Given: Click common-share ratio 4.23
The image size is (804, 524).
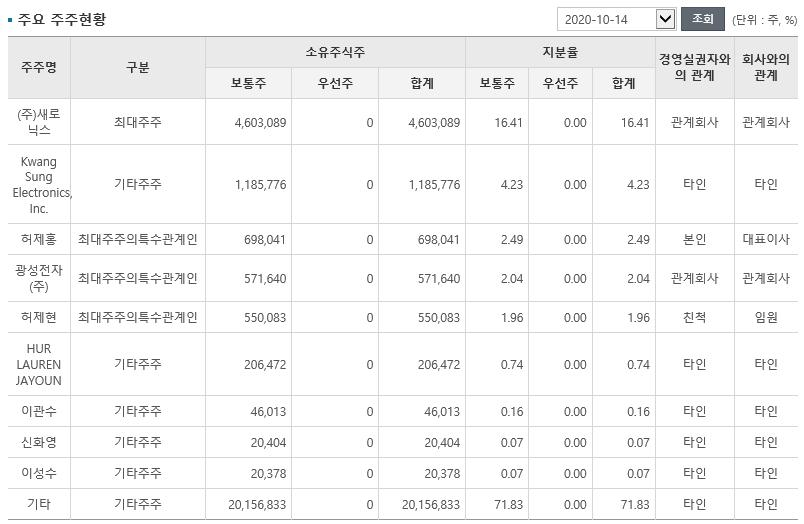Looking at the screenshot, I should [x=512, y=185].
